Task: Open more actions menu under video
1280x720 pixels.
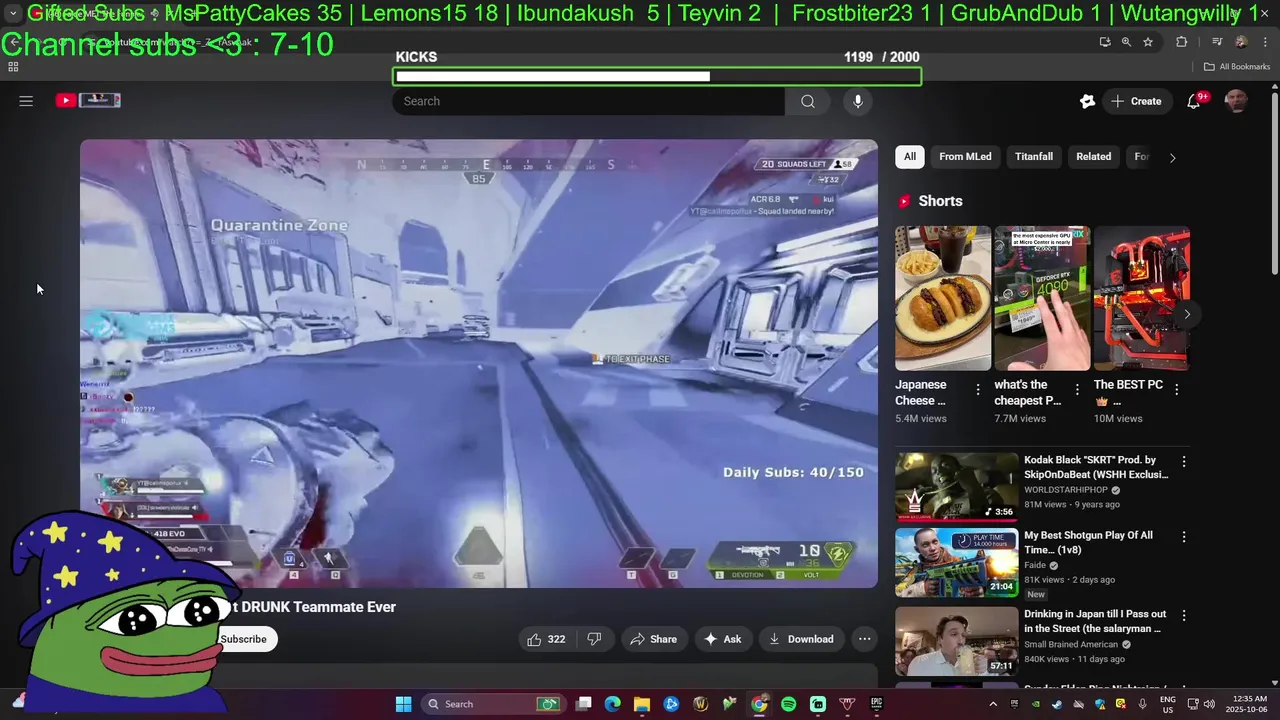Action: pos(865,639)
